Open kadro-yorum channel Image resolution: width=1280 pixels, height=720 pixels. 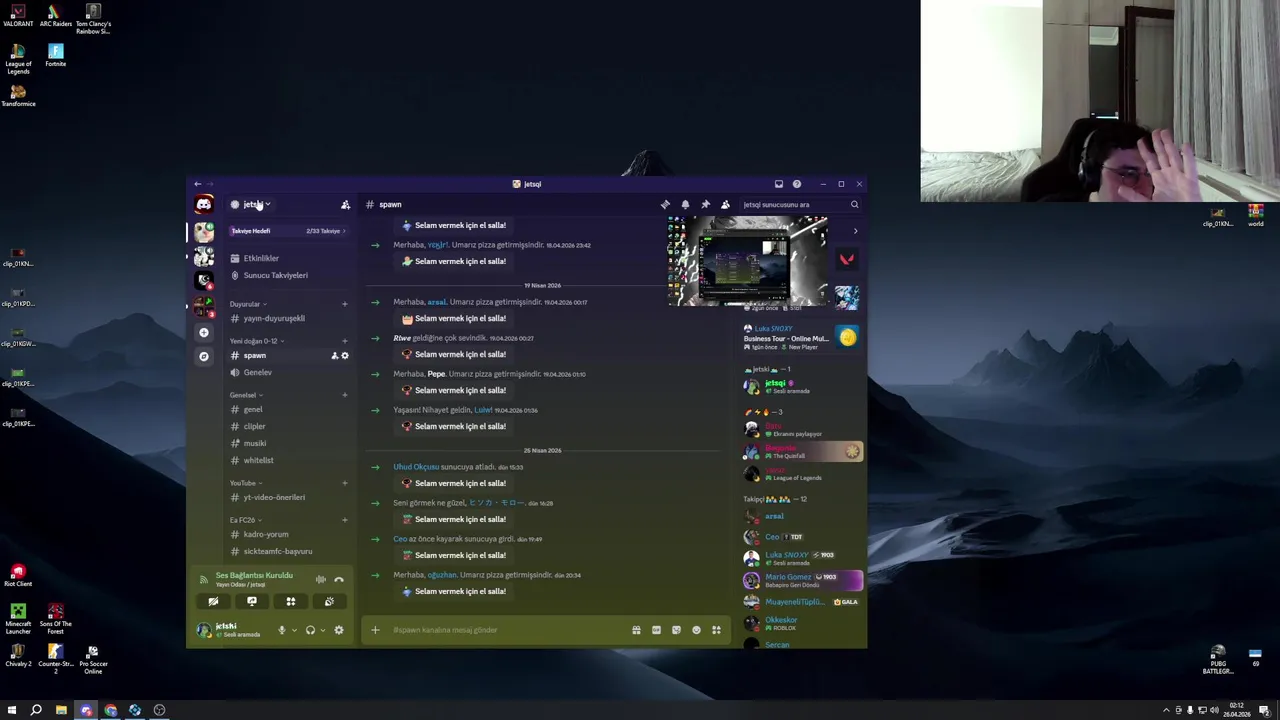[289, 534]
